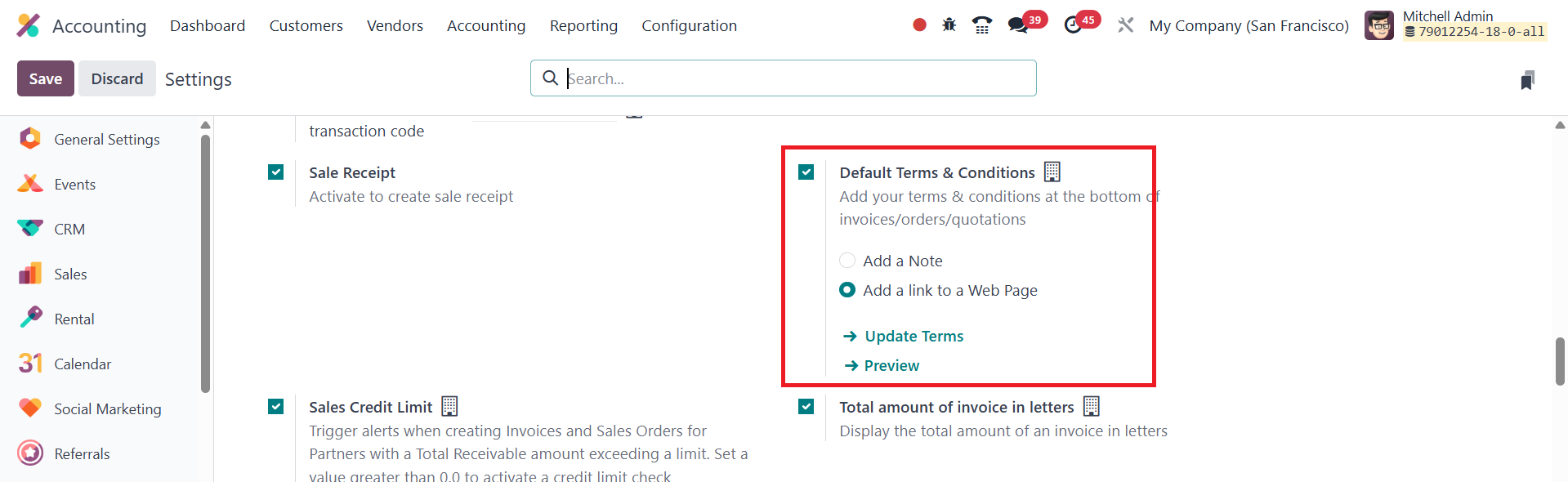1568x482 pixels.
Task: Toggle the Sales Credit Limit checkbox
Action: coord(276,407)
